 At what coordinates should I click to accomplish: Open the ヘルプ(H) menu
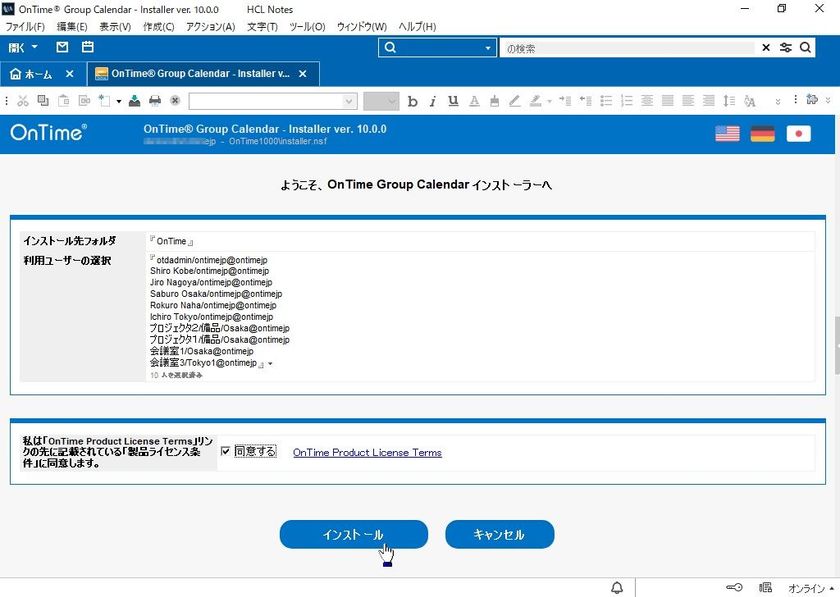(x=417, y=26)
